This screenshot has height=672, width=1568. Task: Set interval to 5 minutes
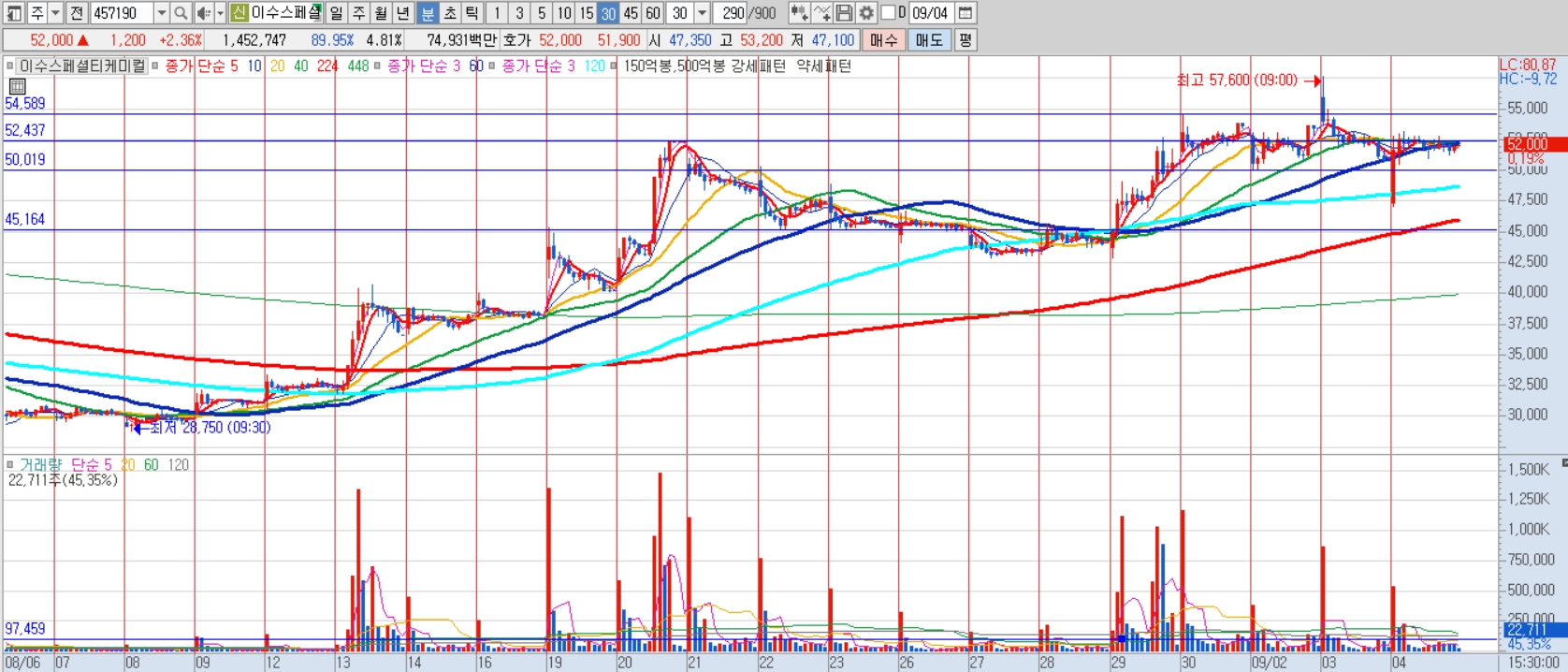pyautogui.click(x=542, y=13)
